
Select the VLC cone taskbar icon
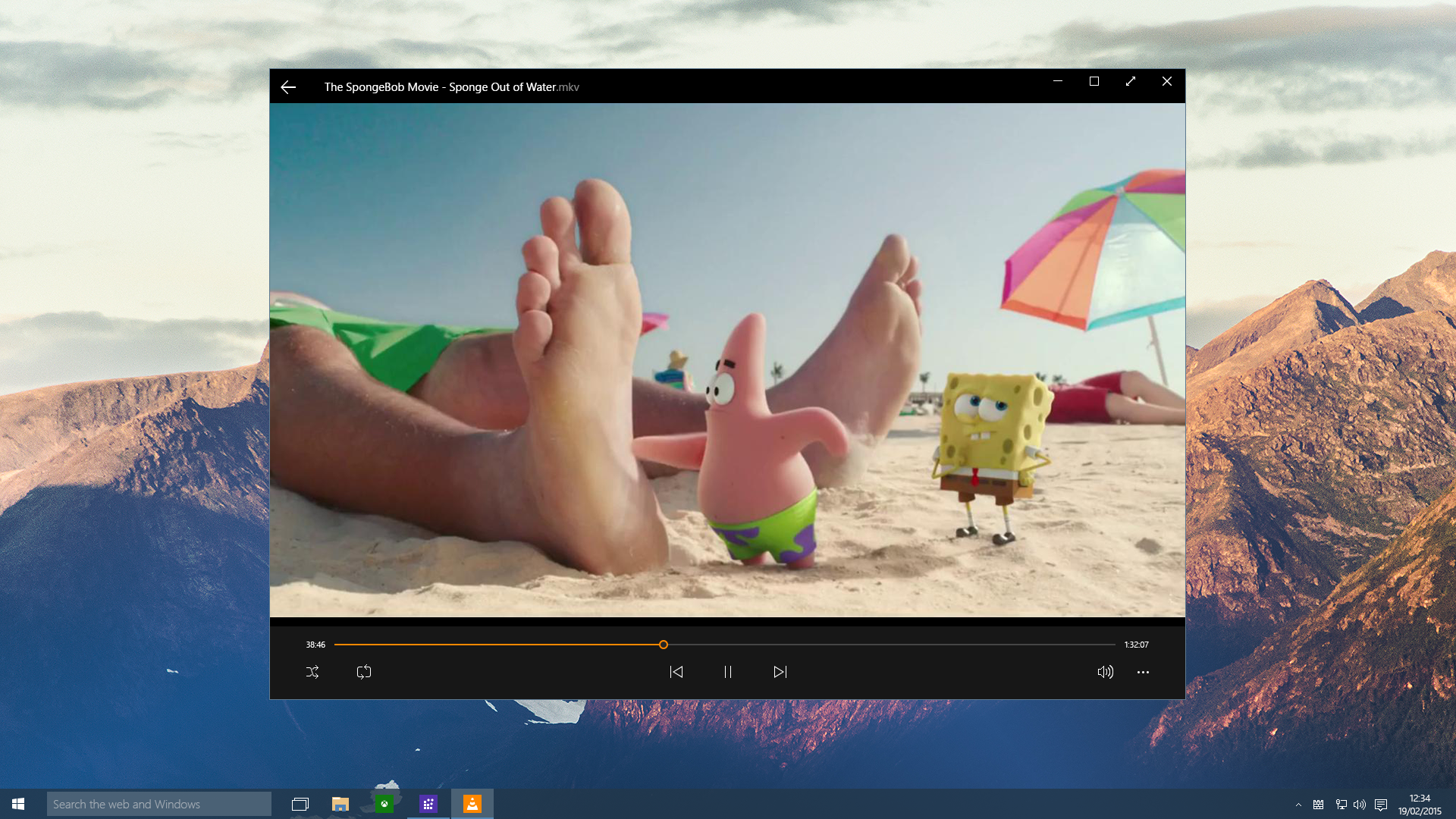pyautogui.click(x=472, y=804)
